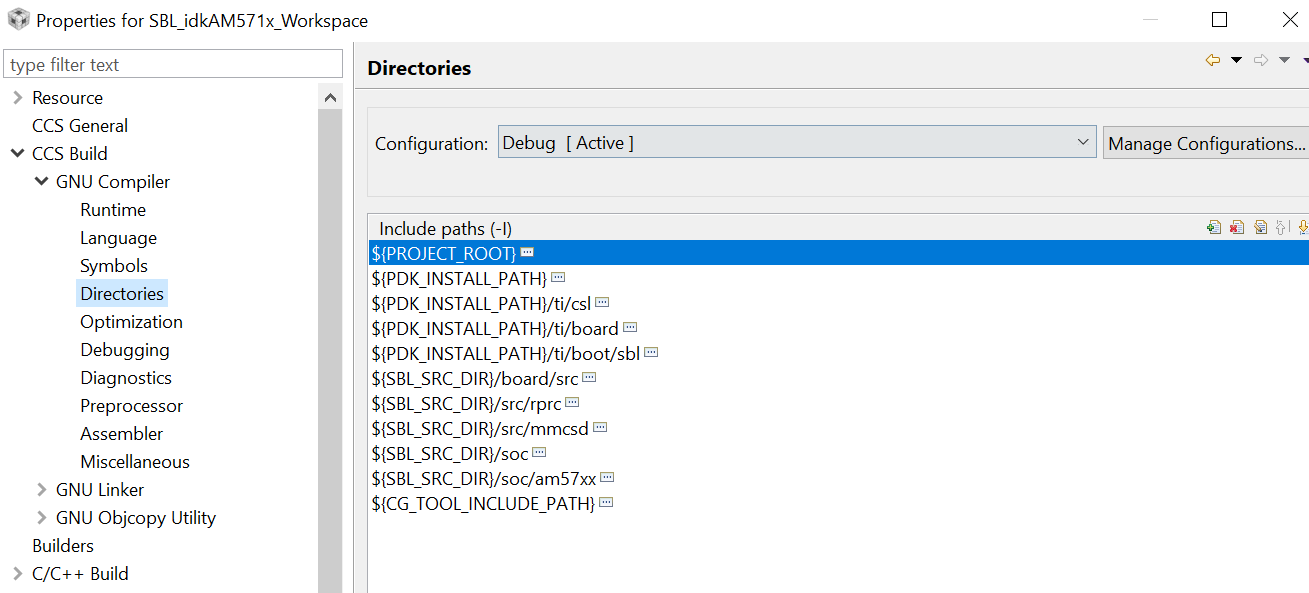Open the Symbols settings page
This screenshot has width=1309, height=593.
coord(114,266)
